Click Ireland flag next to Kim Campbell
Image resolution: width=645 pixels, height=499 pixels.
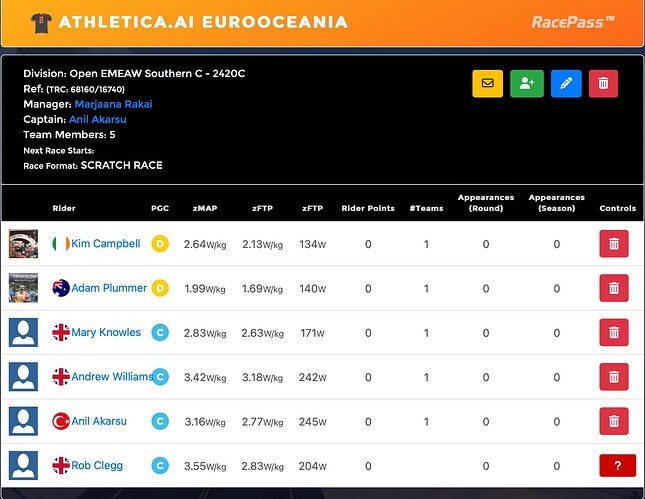tap(61, 244)
